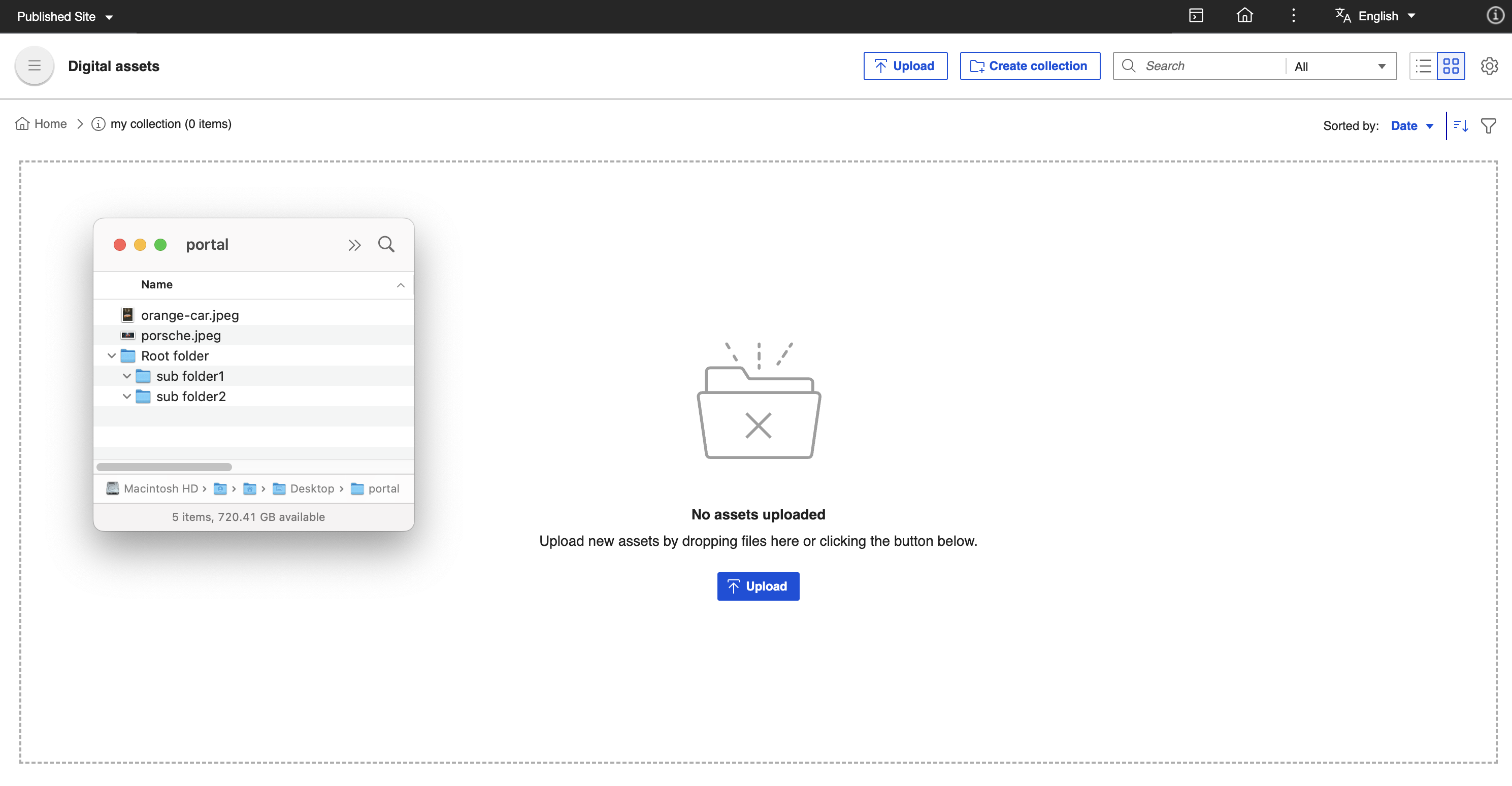The width and height of the screenshot is (1512, 786).
Task: Open the preview window icon in top bar
Action: (1196, 16)
